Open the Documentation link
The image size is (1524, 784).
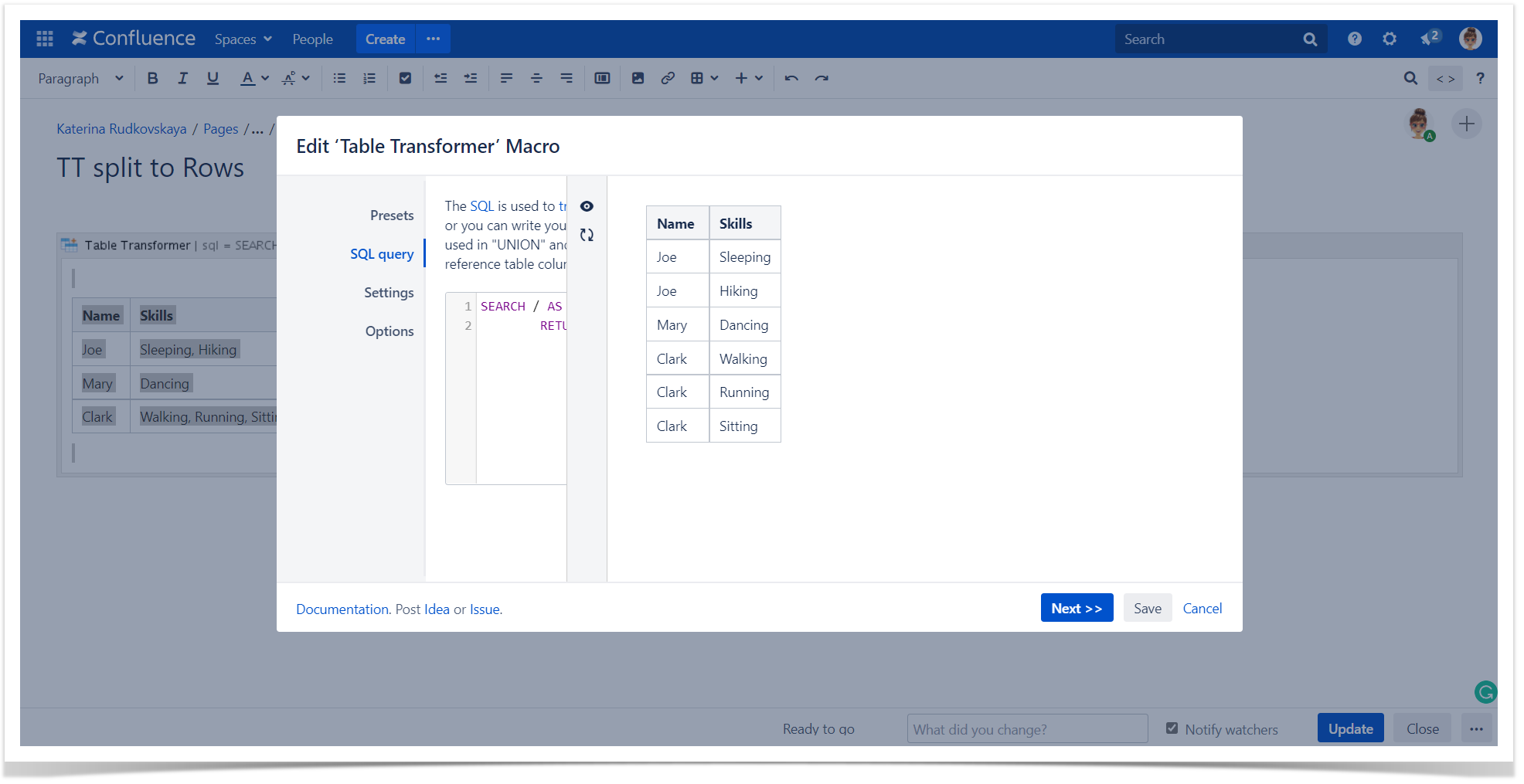pyautogui.click(x=342, y=609)
